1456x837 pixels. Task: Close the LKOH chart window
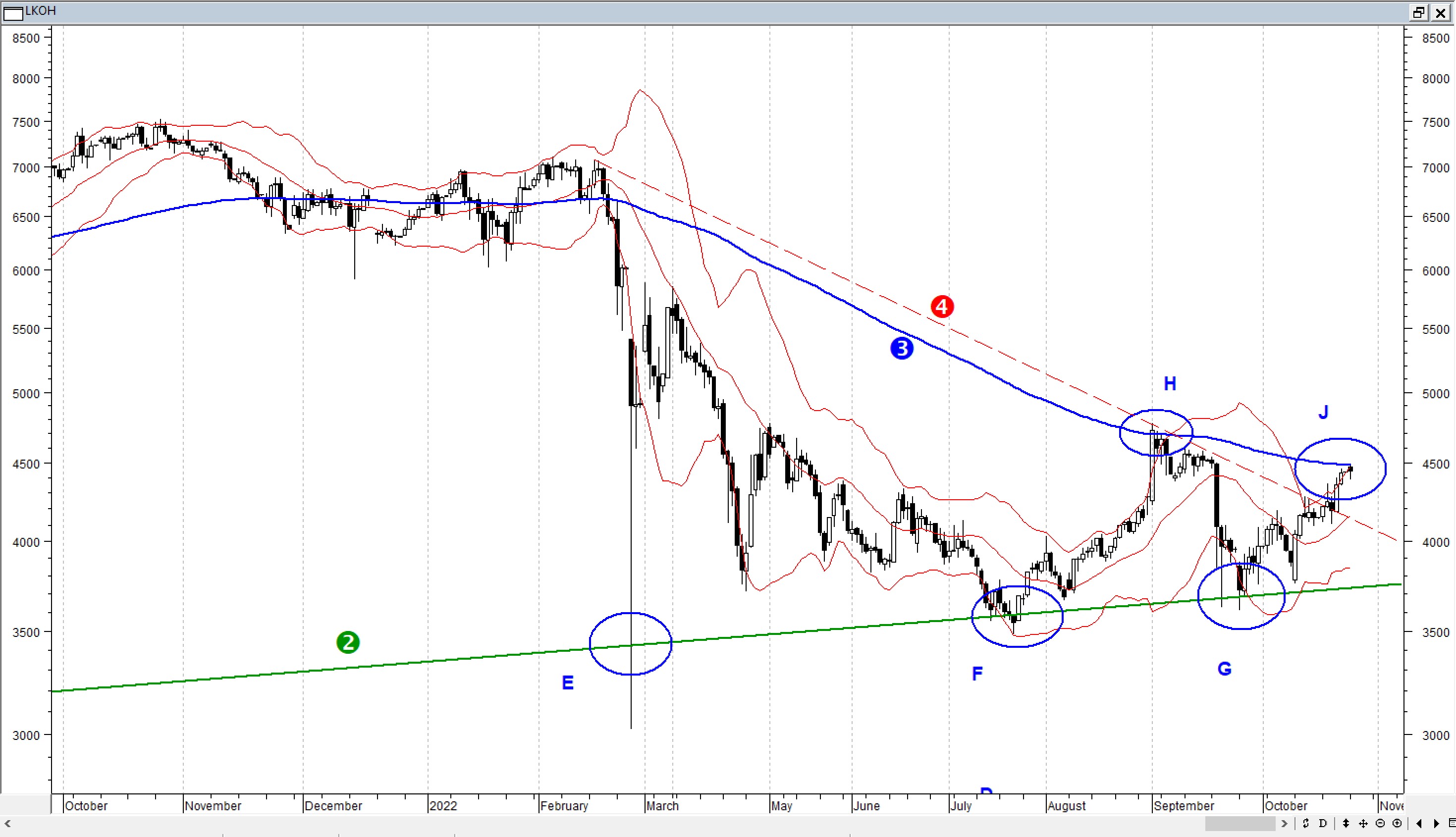coord(1441,12)
